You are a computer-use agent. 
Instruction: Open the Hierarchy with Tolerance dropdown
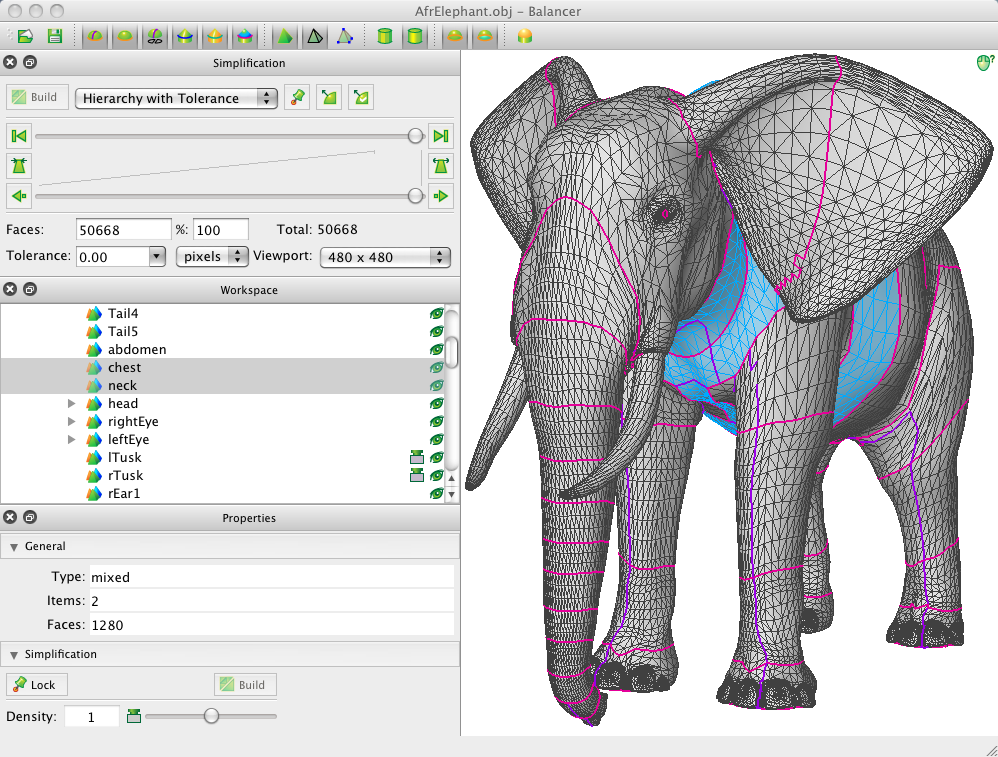[x=176, y=98]
